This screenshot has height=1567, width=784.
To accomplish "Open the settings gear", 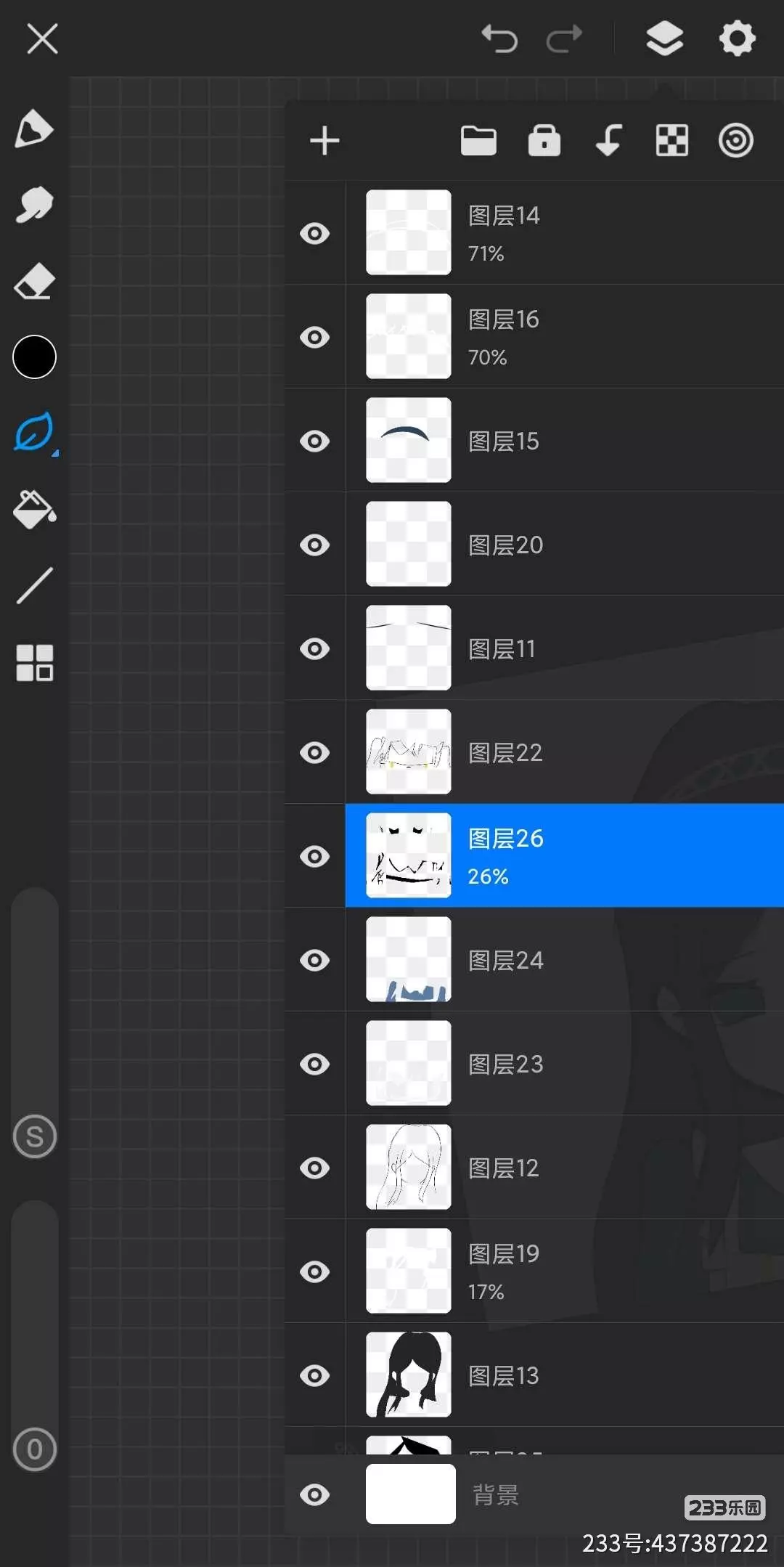I will [737, 38].
